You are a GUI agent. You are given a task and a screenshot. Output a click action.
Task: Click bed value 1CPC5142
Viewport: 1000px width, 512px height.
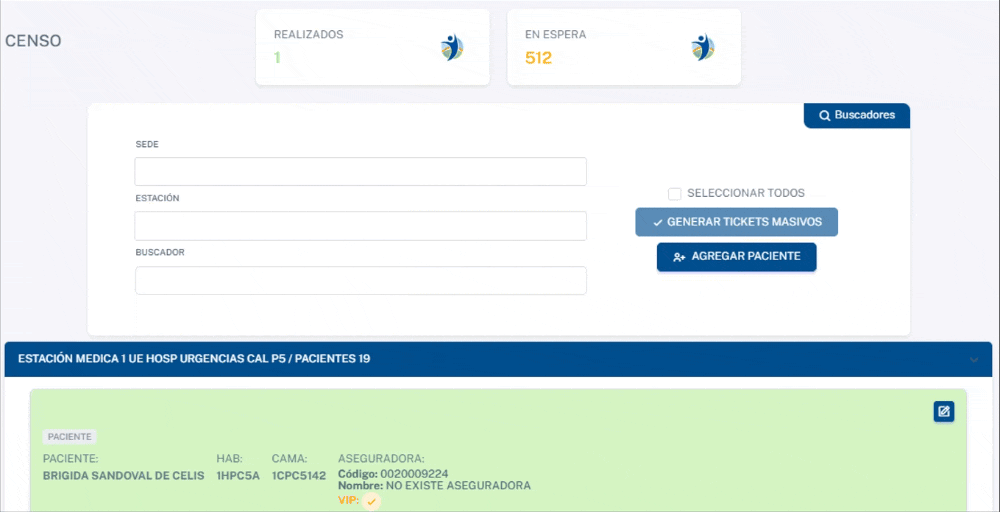tap(298, 476)
